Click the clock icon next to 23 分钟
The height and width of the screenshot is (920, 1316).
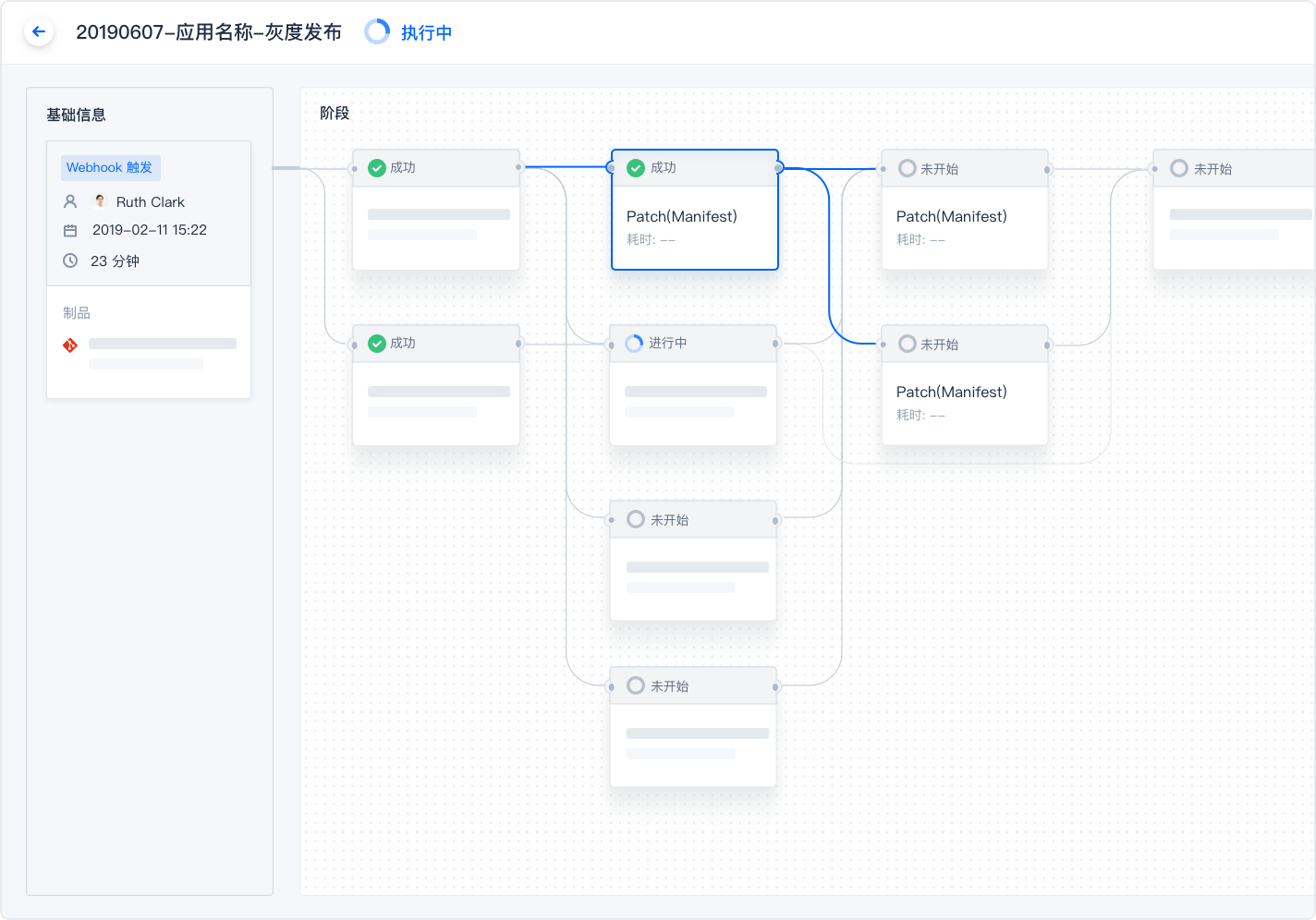coord(70,260)
